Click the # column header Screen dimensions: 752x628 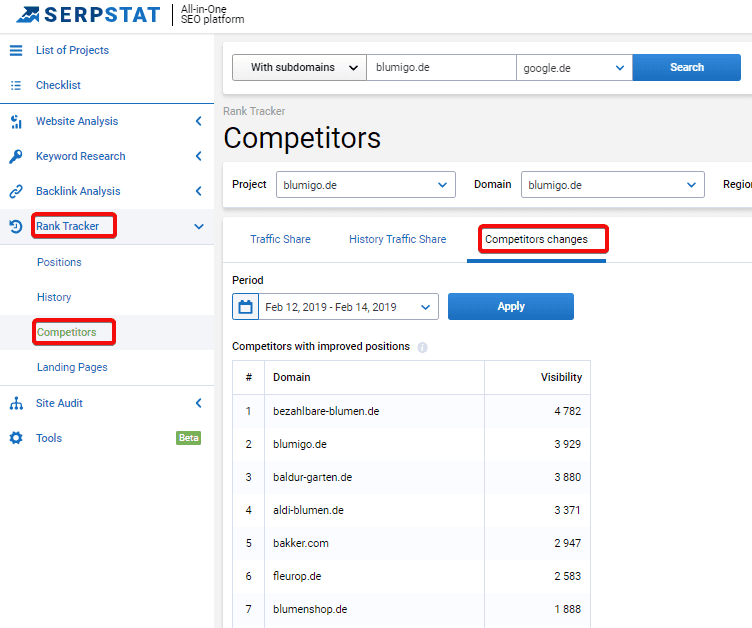pyautogui.click(x=248, y=378)
